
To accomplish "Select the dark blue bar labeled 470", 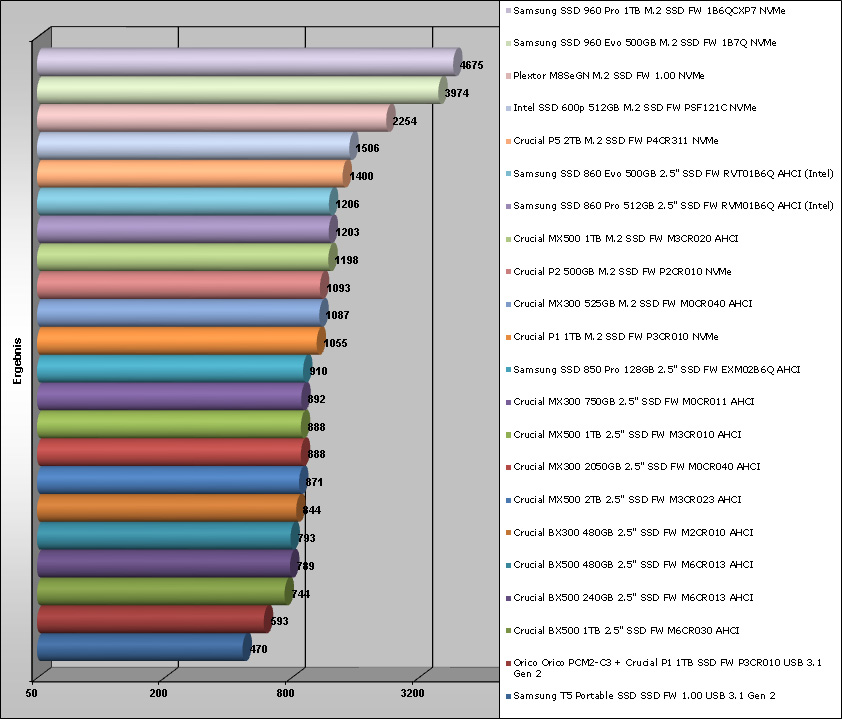I will tap(144, 647).
